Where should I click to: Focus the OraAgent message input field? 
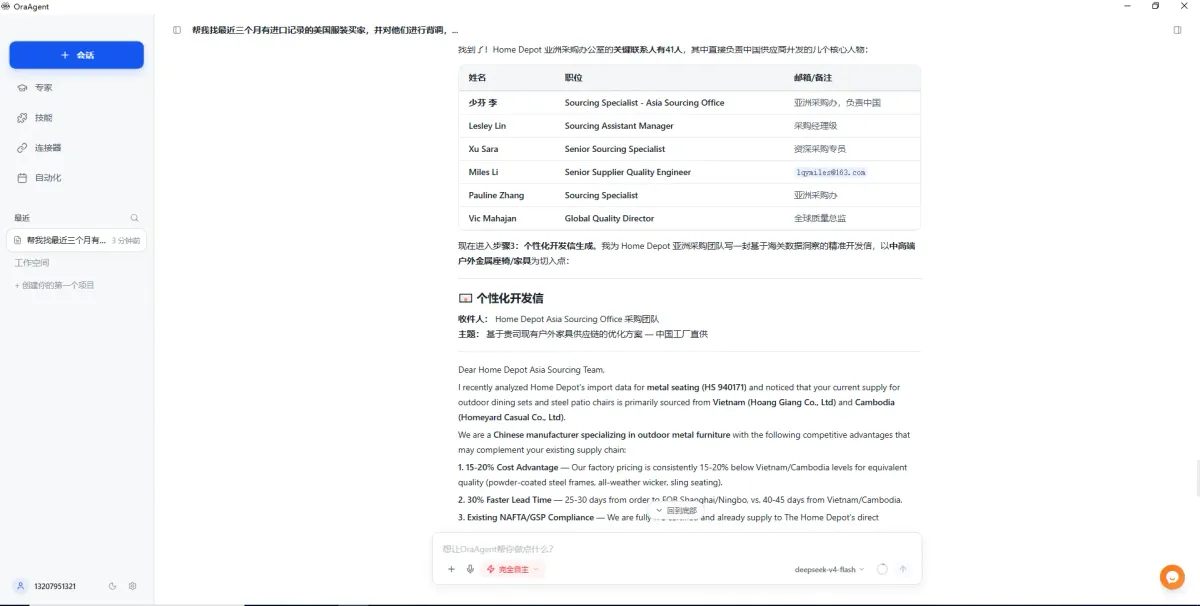tap(677, 549)
